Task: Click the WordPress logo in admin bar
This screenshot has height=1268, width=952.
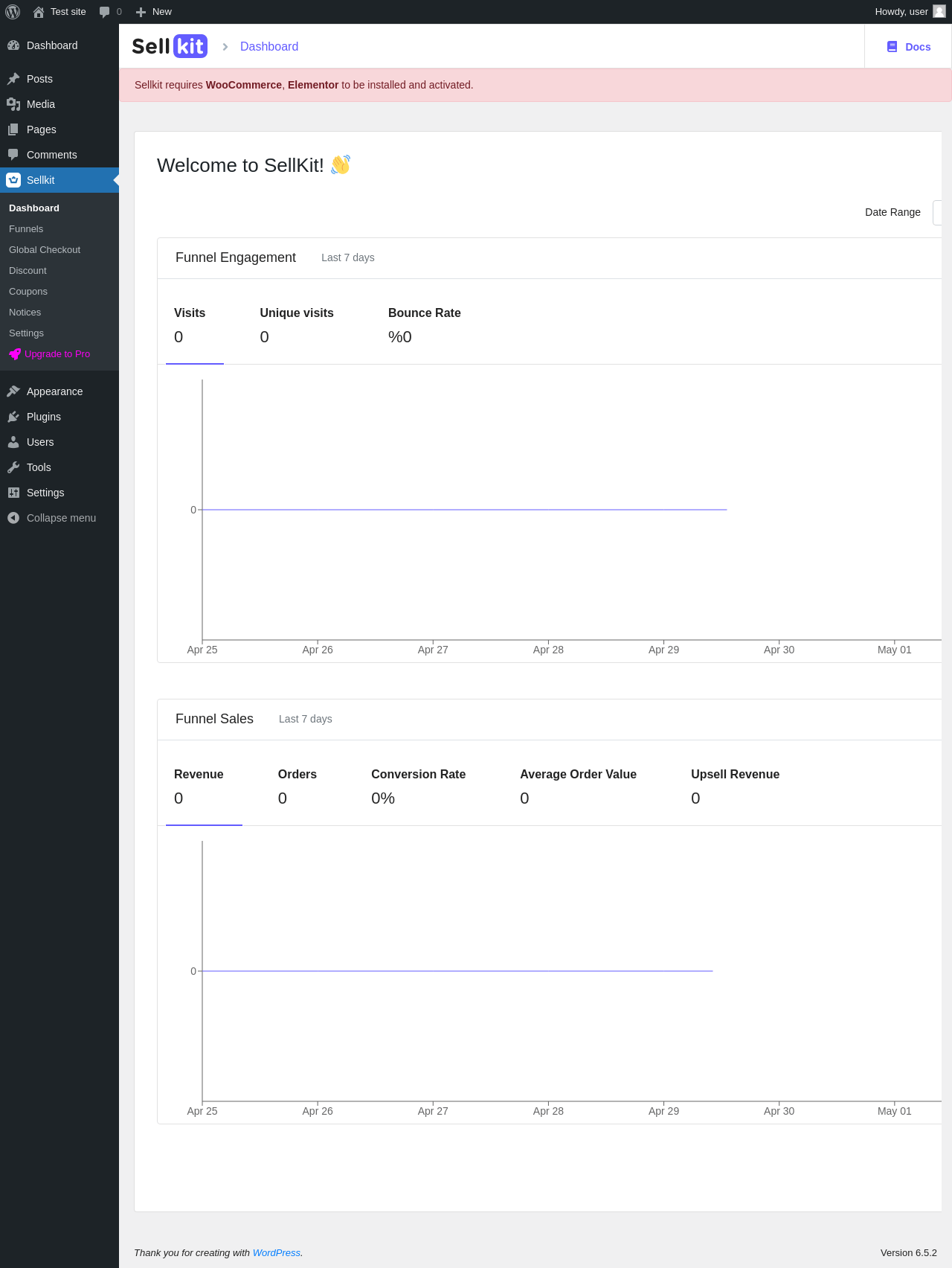Action: pyautogui.click(x=13, y=12)
